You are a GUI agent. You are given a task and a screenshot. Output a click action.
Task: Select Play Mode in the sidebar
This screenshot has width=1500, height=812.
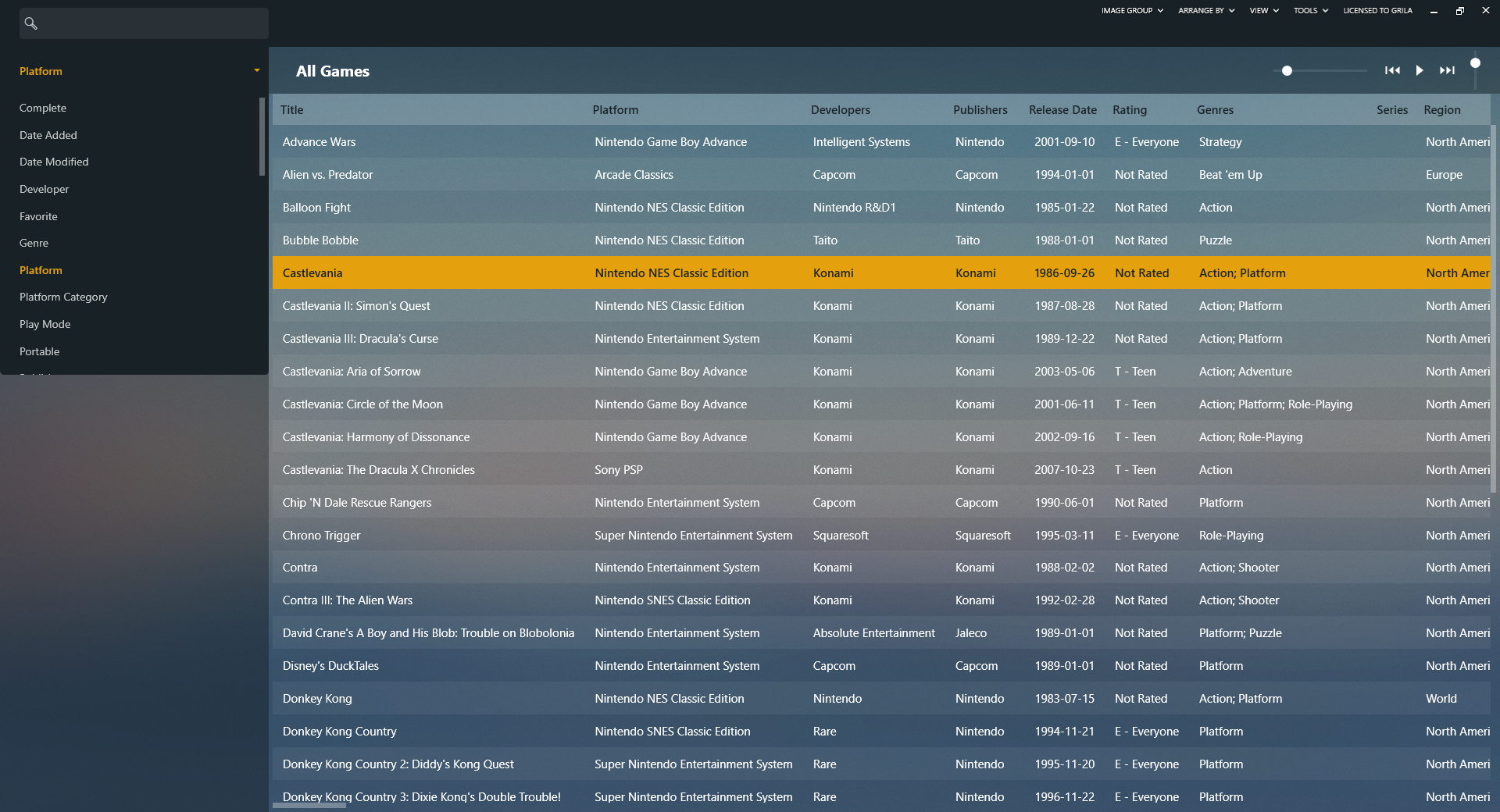(45, 324)
